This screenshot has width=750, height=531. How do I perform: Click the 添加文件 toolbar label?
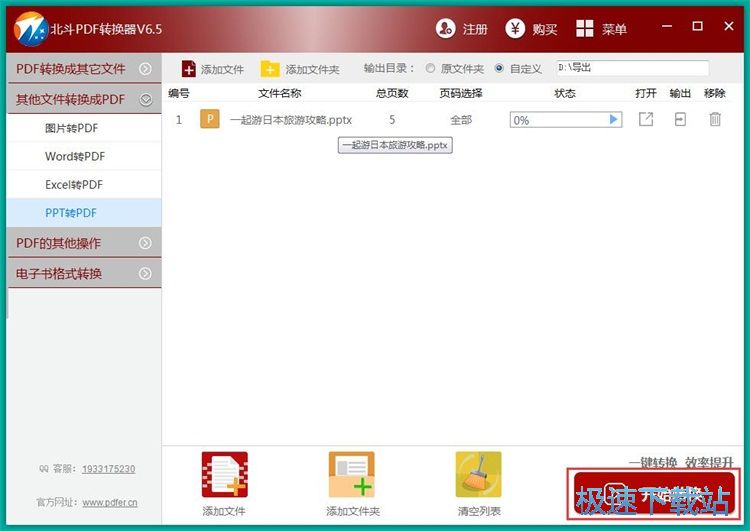pyautogui.click(x=222, y=69)
